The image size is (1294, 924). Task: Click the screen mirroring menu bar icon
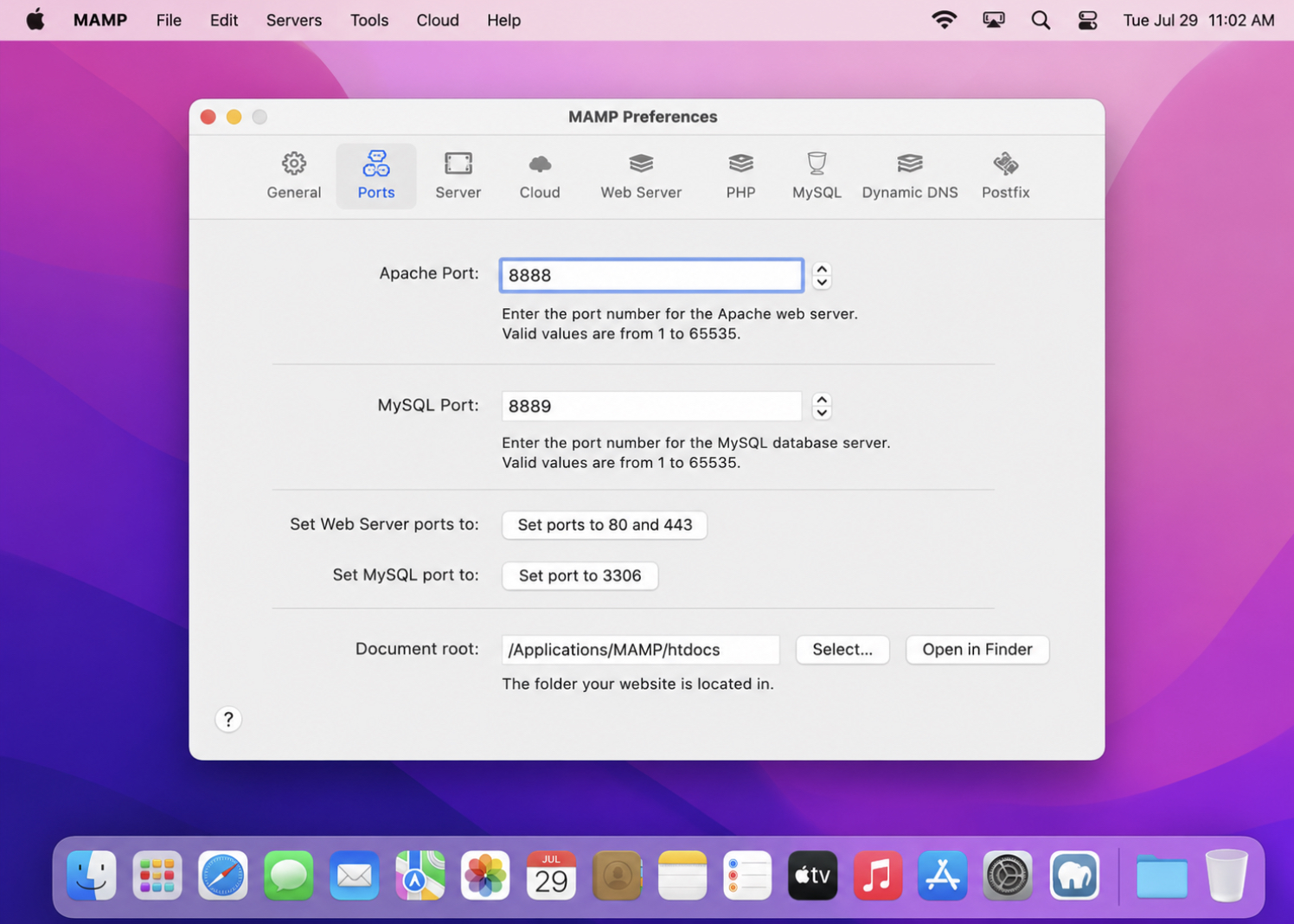(994, 20)
